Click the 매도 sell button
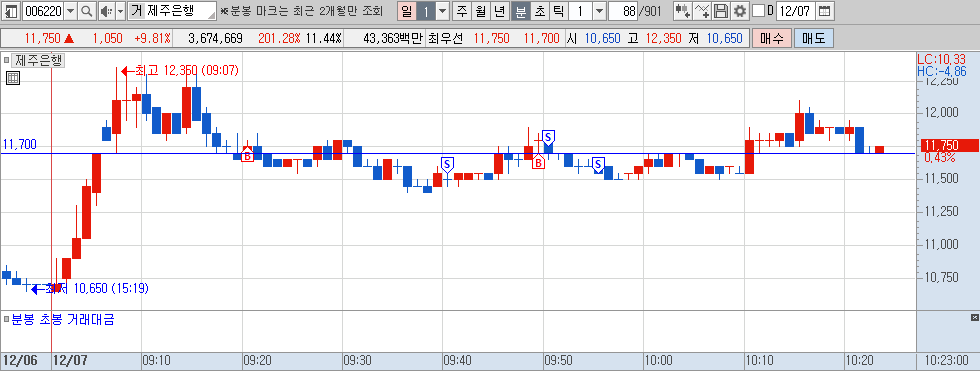 (814, 38)
